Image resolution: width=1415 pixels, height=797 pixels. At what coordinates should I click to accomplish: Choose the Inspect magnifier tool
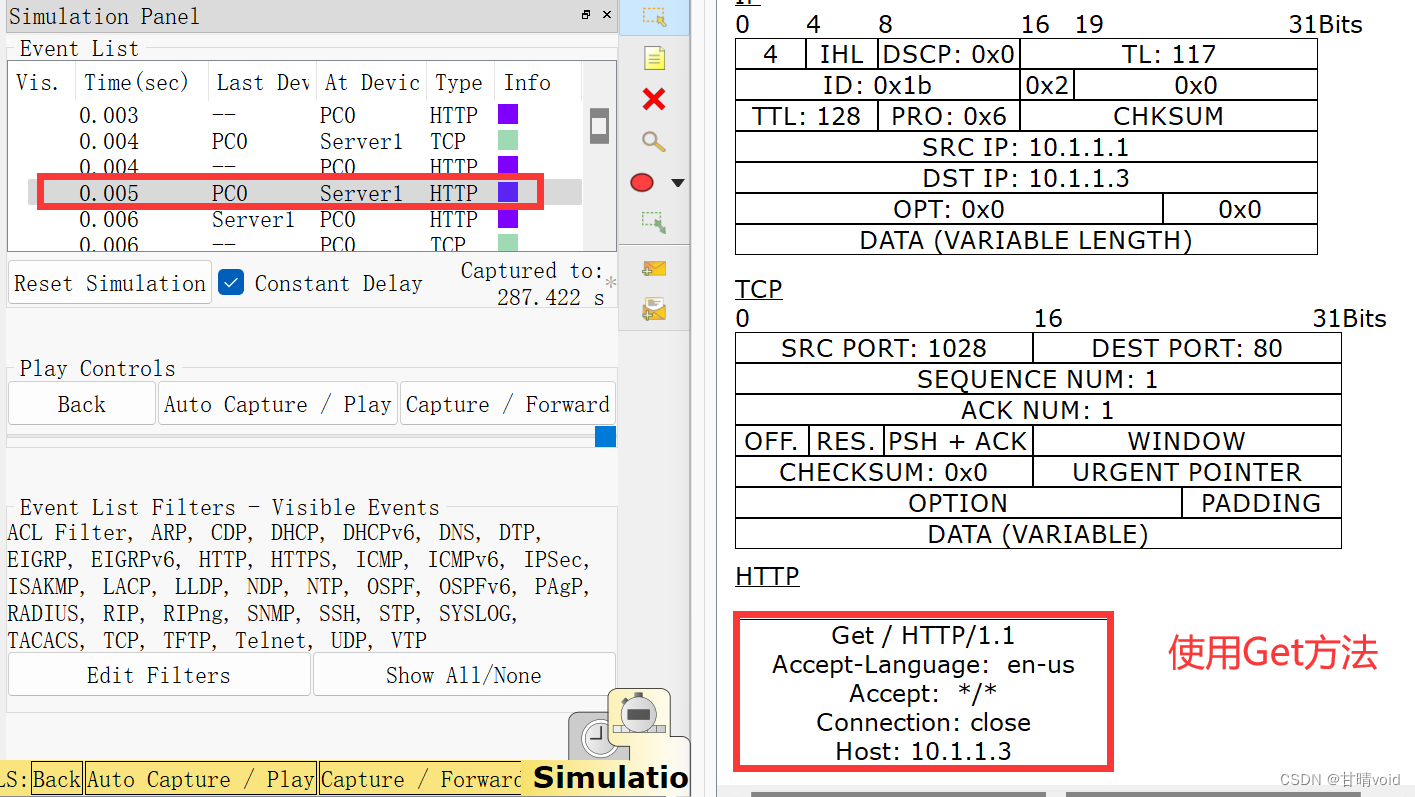point(654,141)
